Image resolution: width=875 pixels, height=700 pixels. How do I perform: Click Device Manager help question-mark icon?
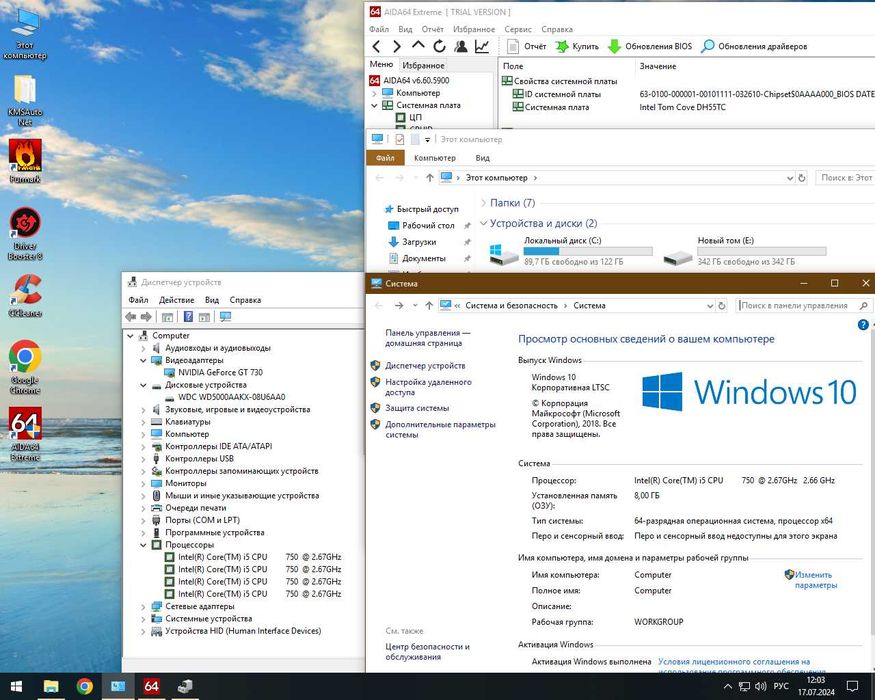point(189,317)
